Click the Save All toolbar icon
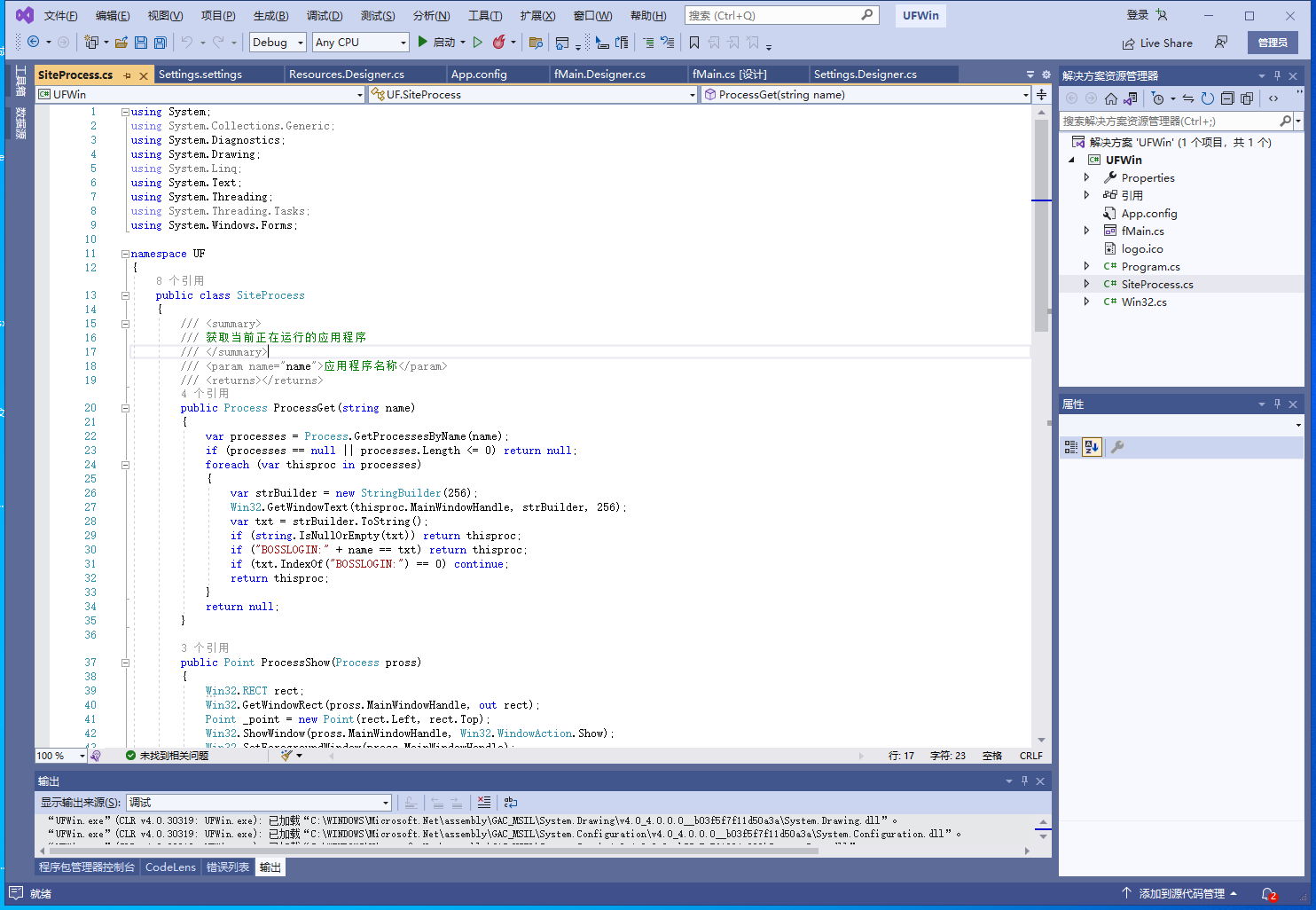 click(161, 42)
